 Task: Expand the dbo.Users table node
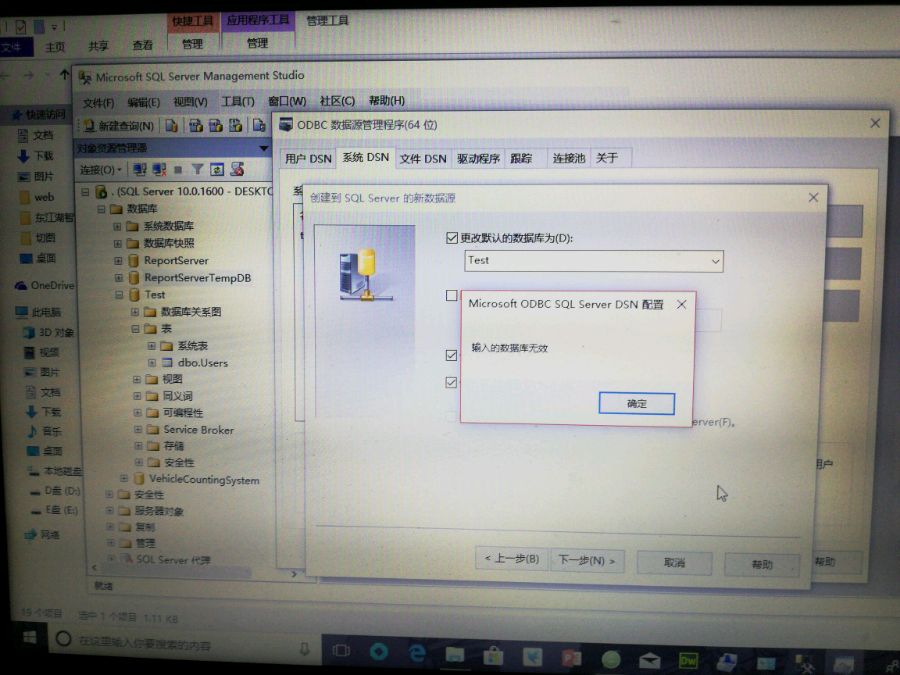[x=152, y=363]
